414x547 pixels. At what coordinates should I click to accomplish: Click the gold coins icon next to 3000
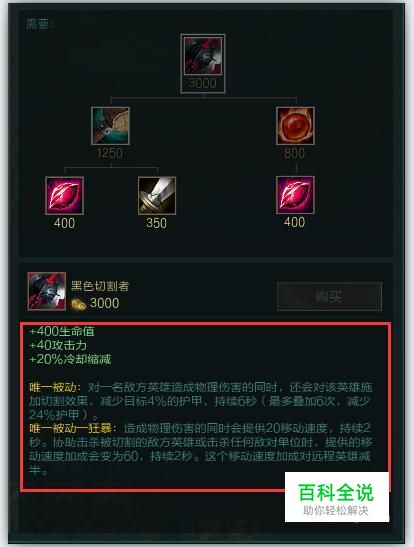pos(79,304)
